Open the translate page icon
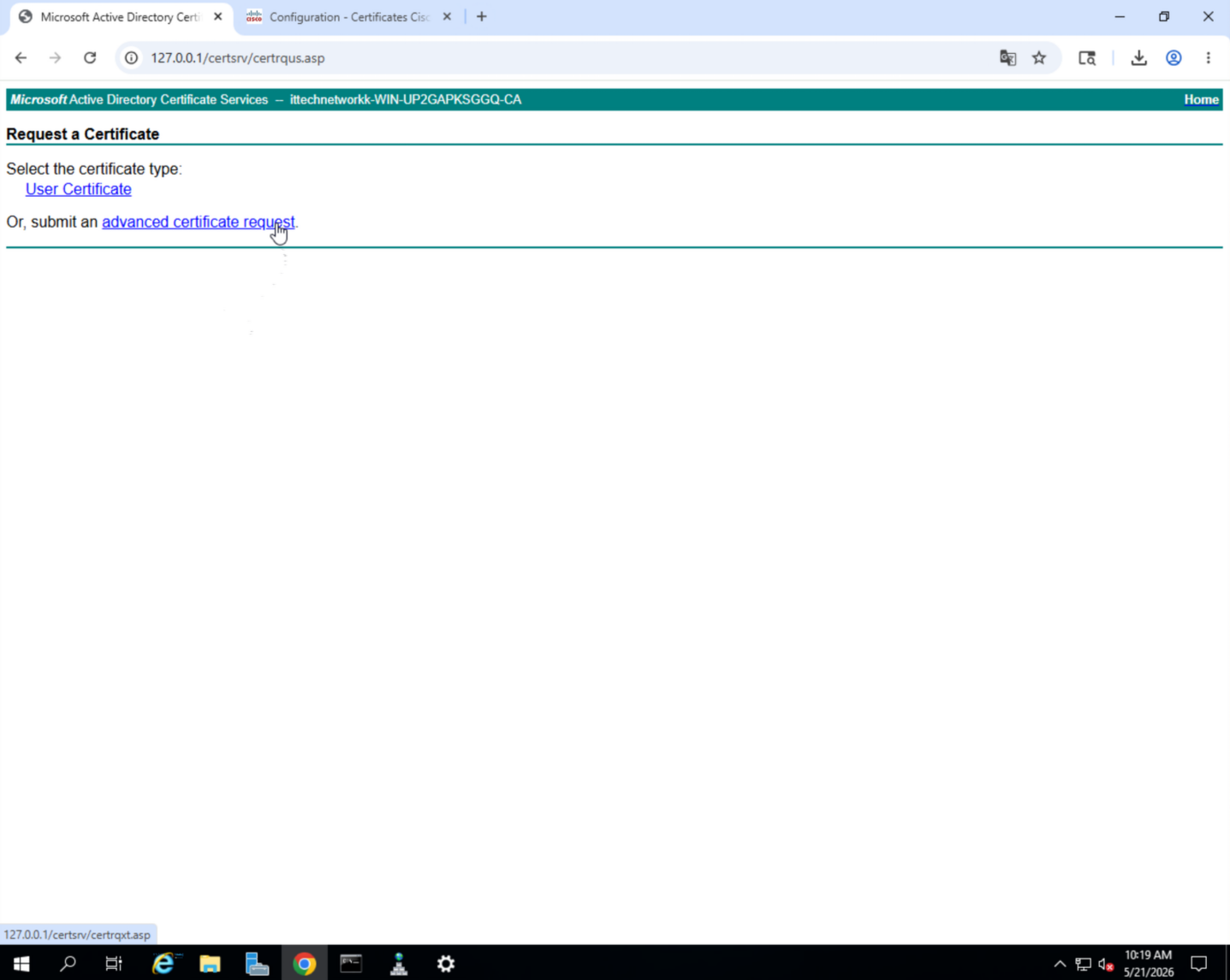The height and width of the screenshot is (980, 1230). click(x=1007, y=58)
